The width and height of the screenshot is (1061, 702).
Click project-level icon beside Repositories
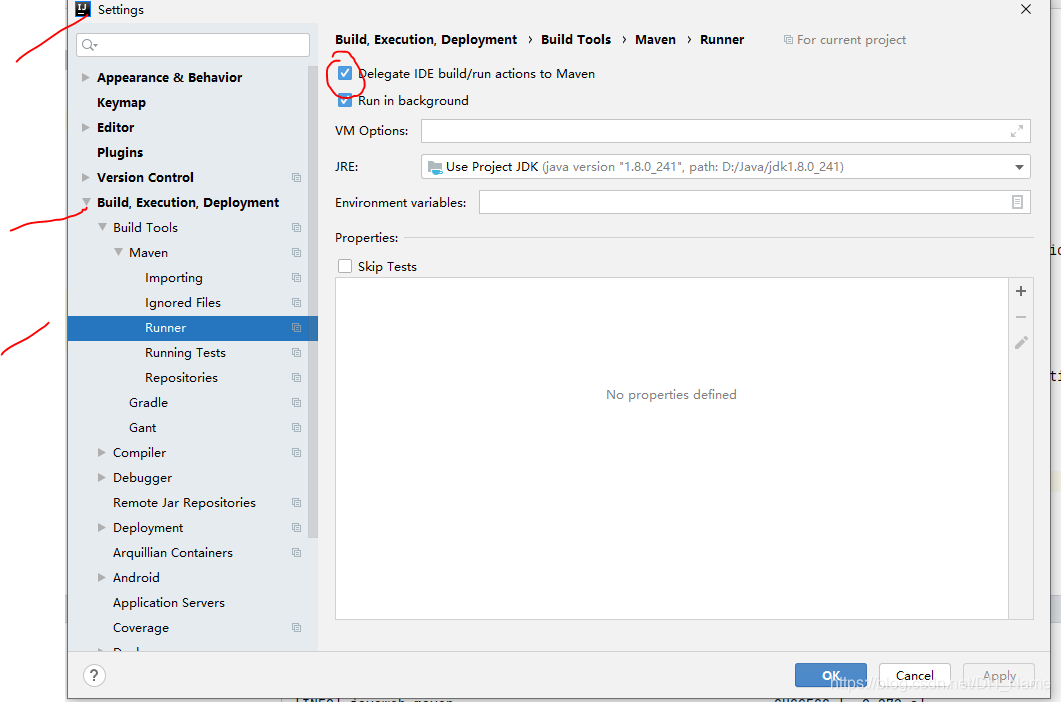296,378
